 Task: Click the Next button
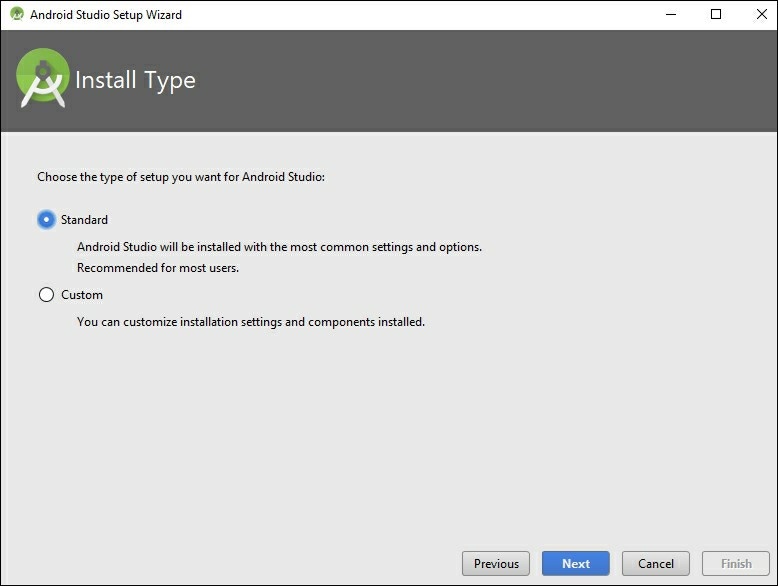576,564
